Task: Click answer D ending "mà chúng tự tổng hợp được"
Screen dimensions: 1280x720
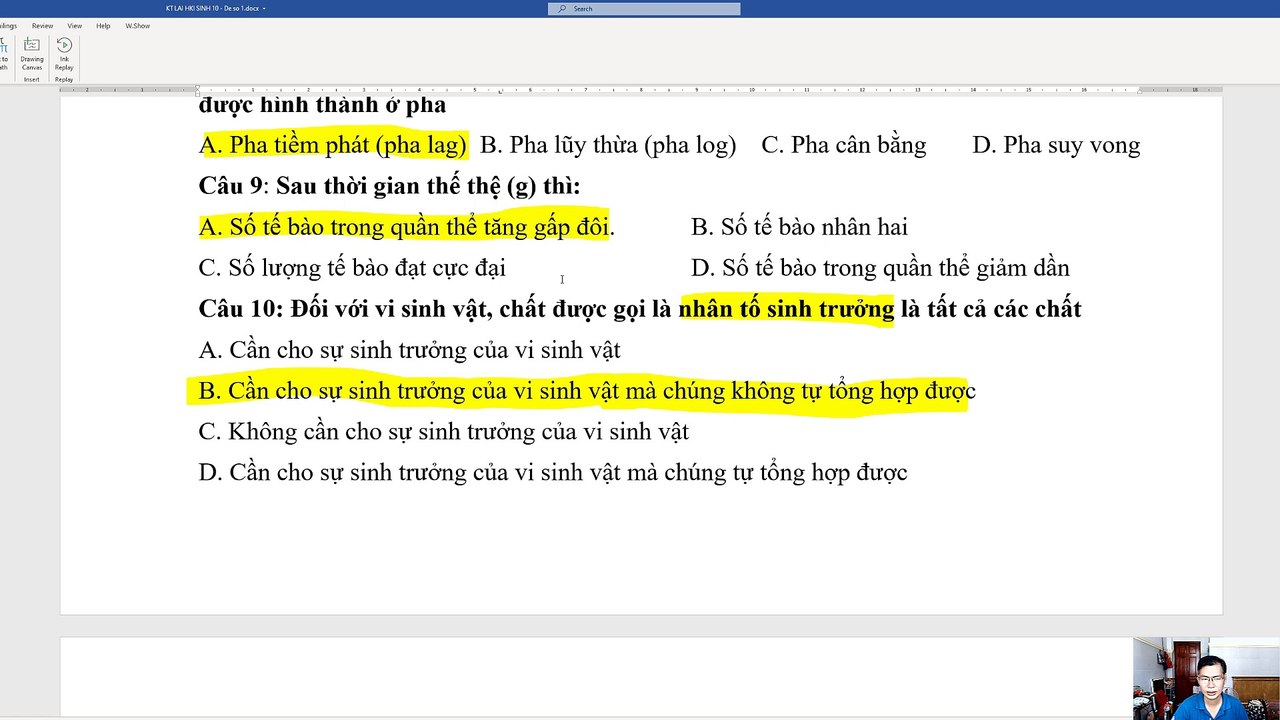Action: click(x=553, y=473)
